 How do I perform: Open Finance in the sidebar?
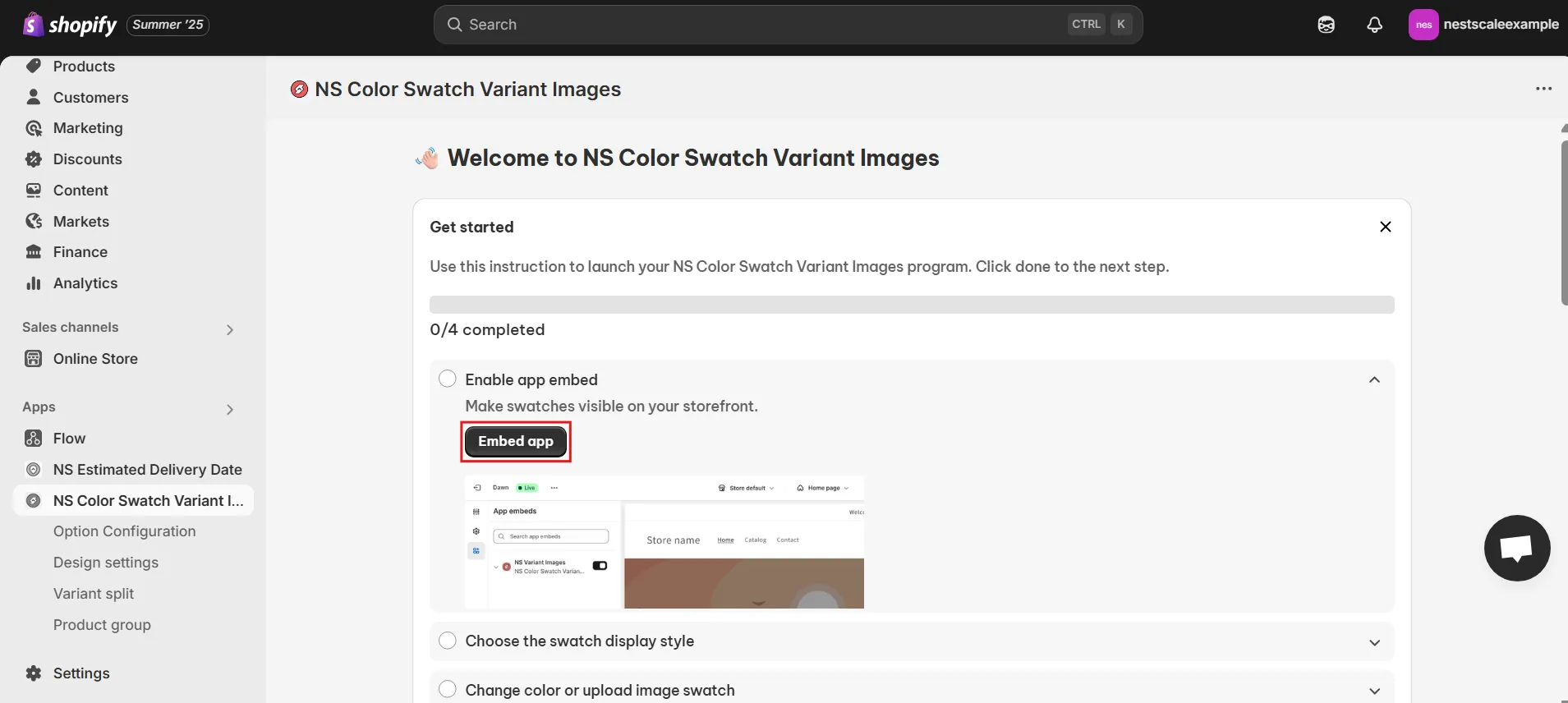coord(80,252)
